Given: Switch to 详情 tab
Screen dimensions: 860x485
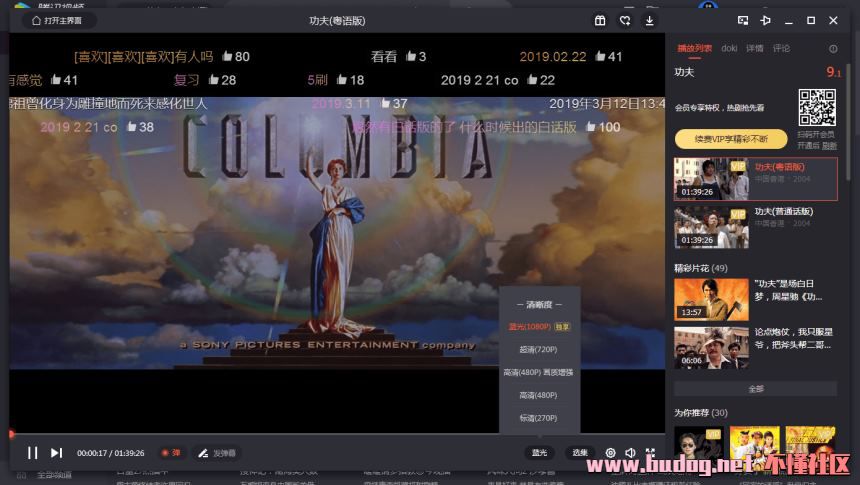Looking at the screenshot, I should coord(755,48).
